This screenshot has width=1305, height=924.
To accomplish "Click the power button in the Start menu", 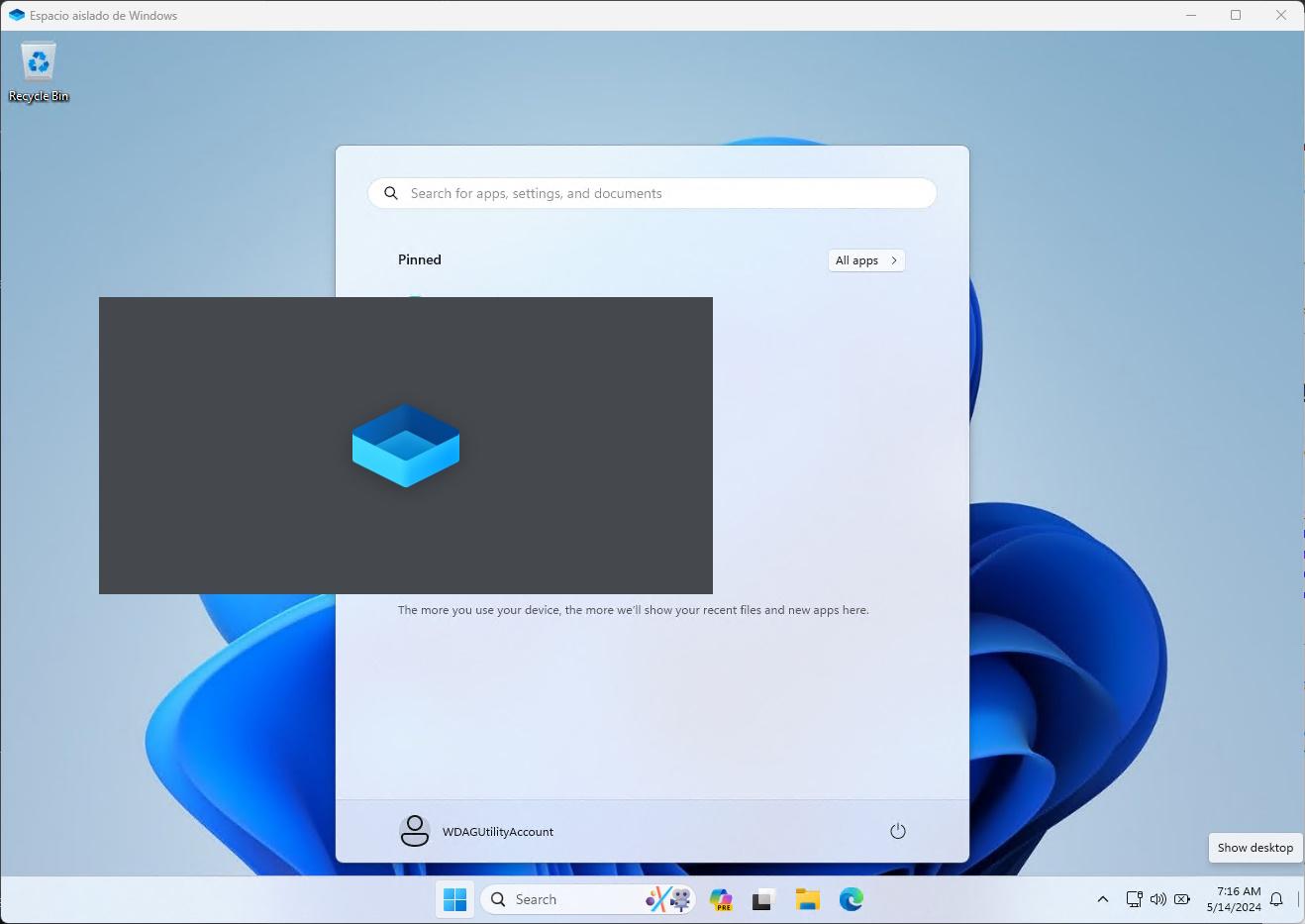I will point(898,831).
